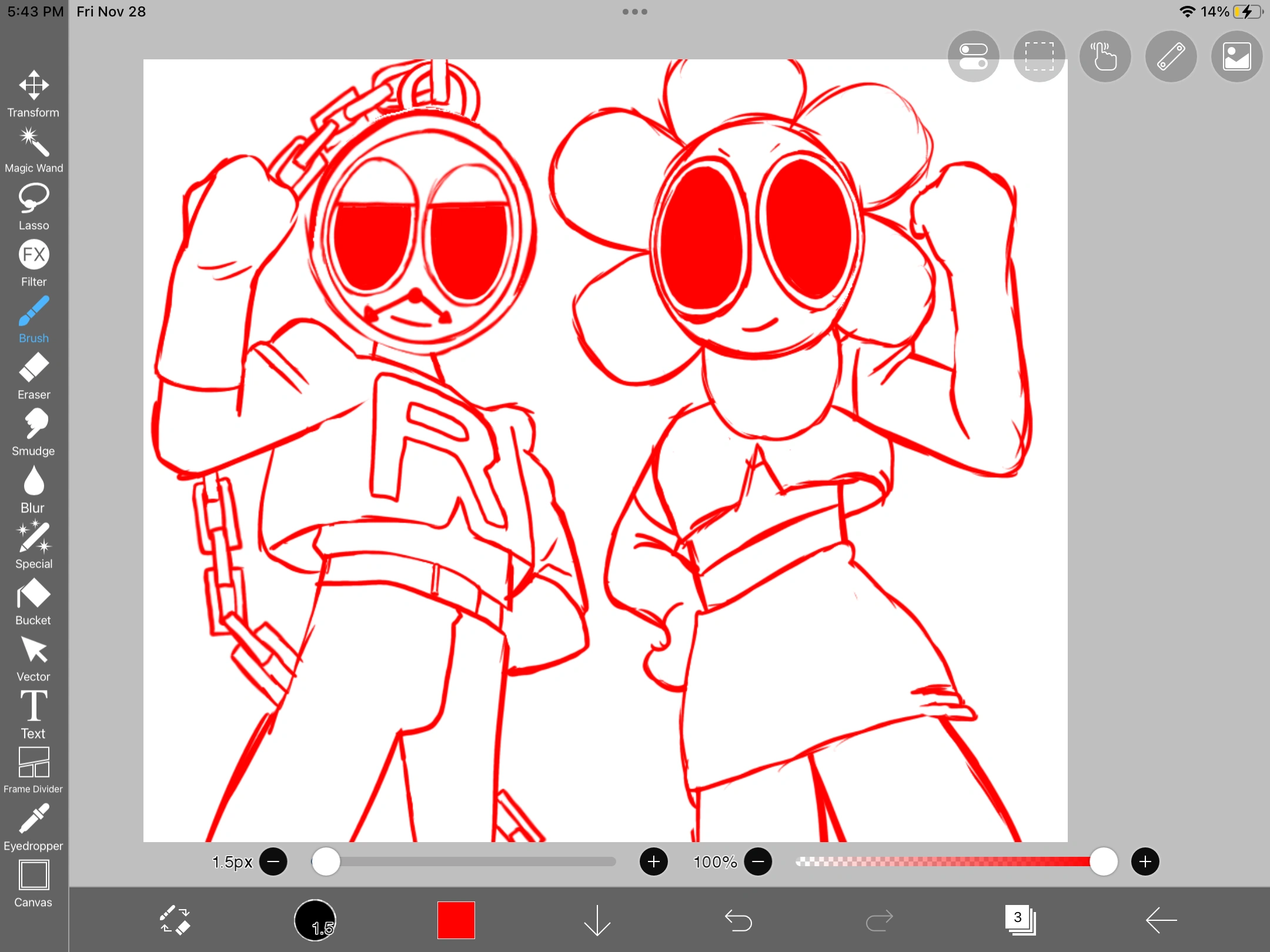1270x952 pixels.
Task: Increase brush size with plus button
Action: (x=653, y=862)
